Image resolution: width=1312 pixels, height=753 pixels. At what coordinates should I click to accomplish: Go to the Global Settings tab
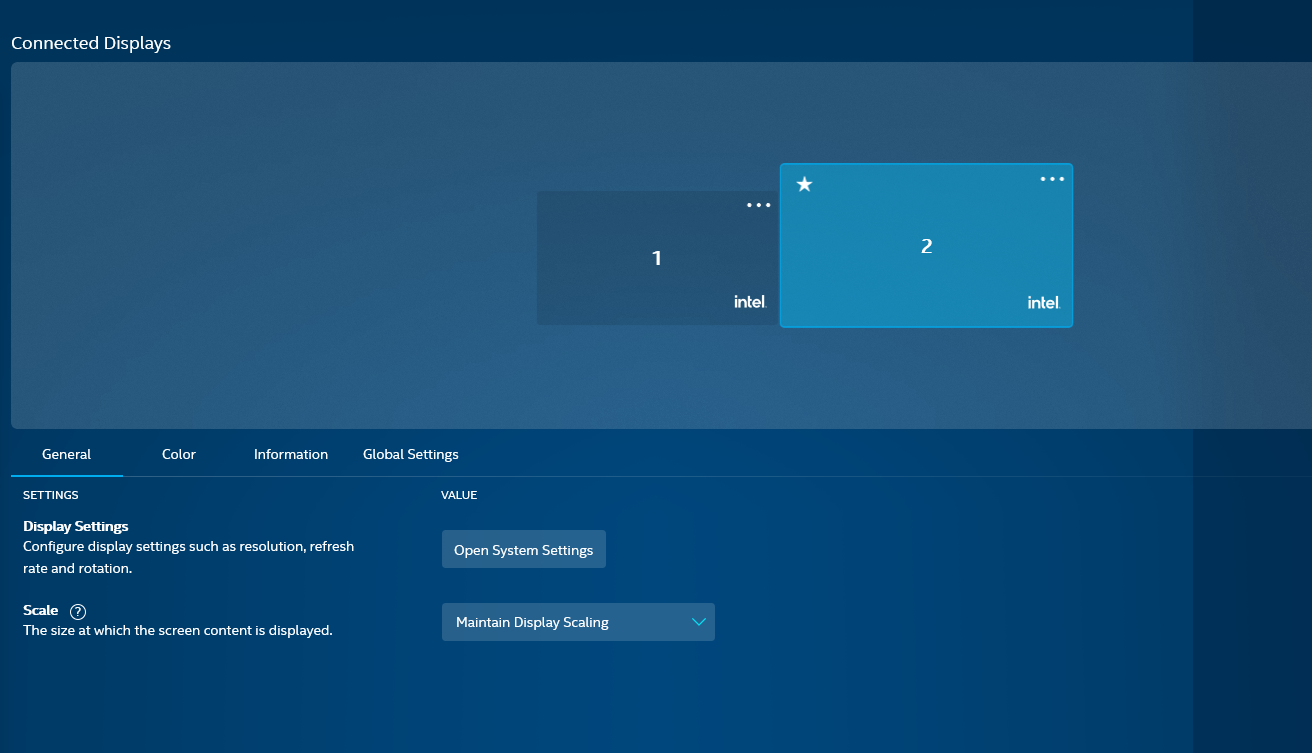[x=411, y=454]
